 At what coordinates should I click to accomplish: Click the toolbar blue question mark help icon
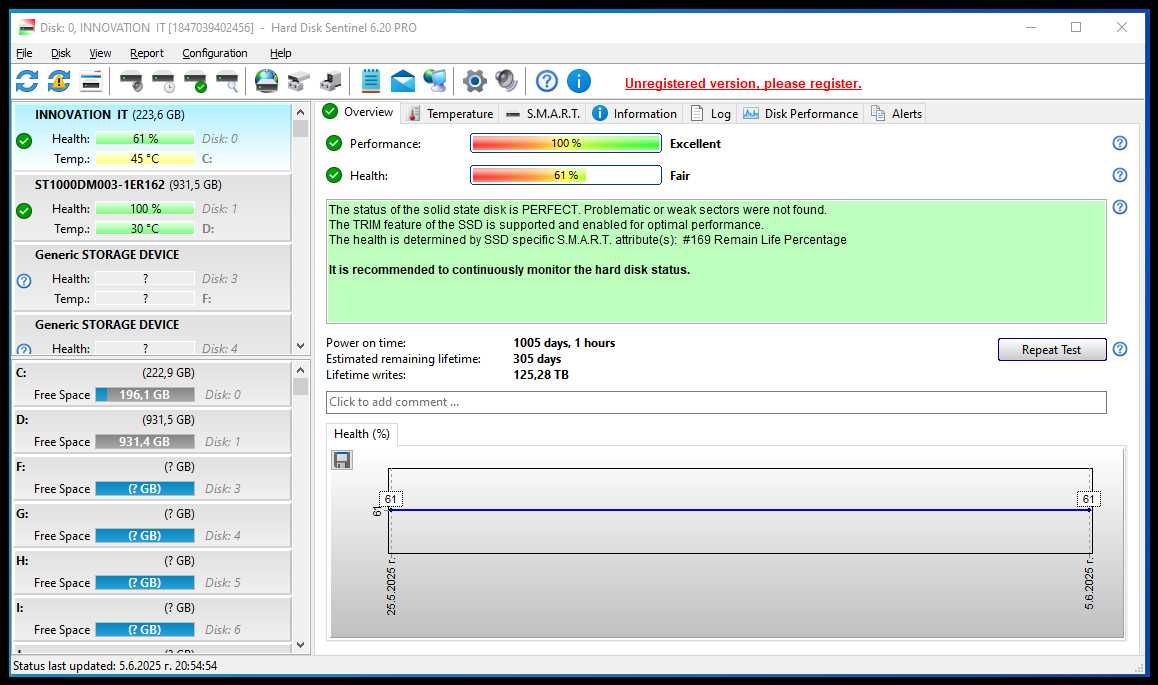click(547, 81)
